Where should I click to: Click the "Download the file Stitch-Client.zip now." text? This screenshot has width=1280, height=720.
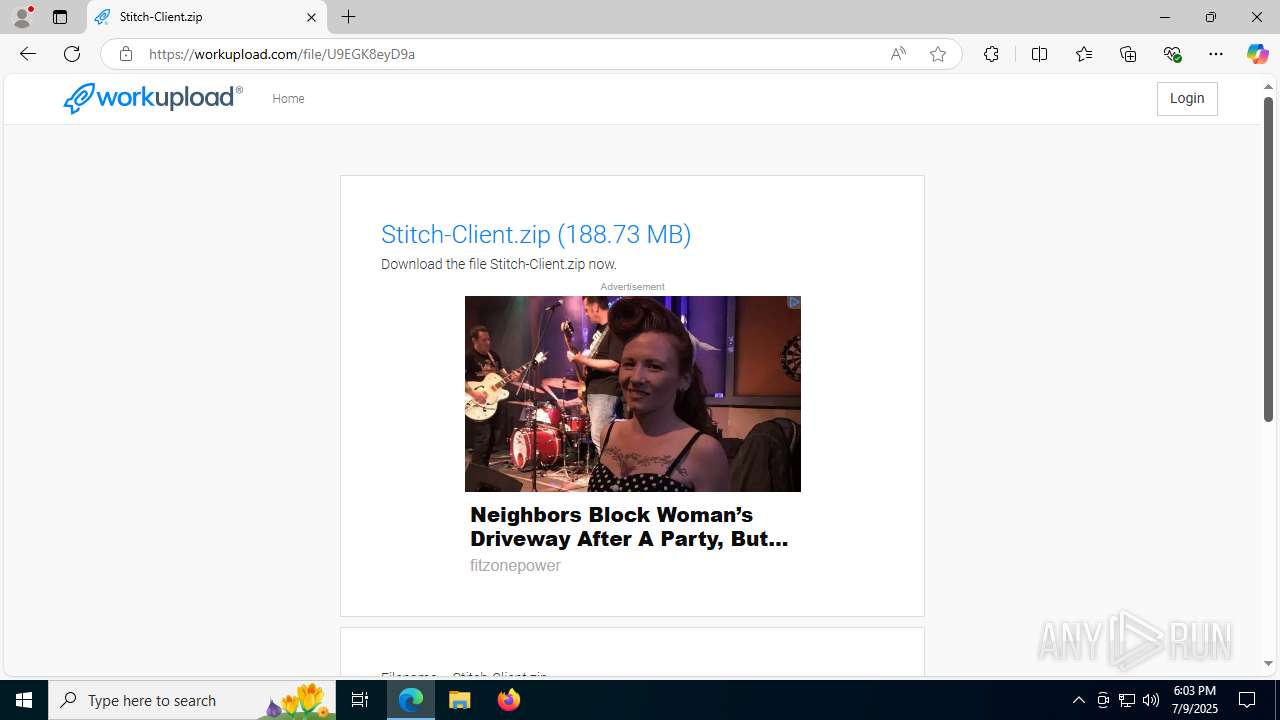pos(499,264)
